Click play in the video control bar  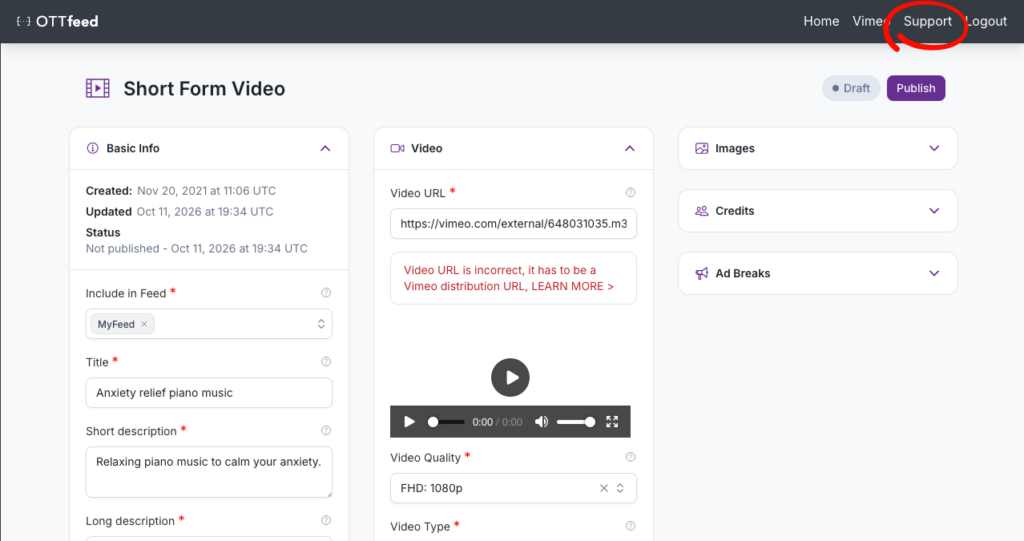[409, 422]
